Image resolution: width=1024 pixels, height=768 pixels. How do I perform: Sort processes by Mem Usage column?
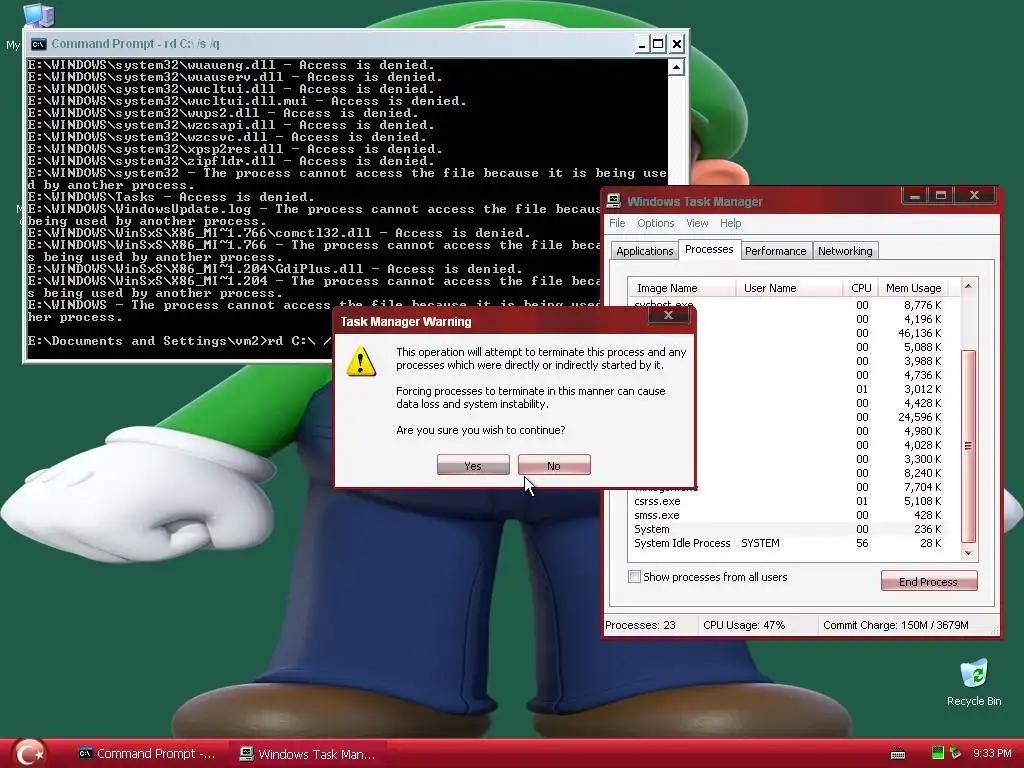click(x=913, y=288)
